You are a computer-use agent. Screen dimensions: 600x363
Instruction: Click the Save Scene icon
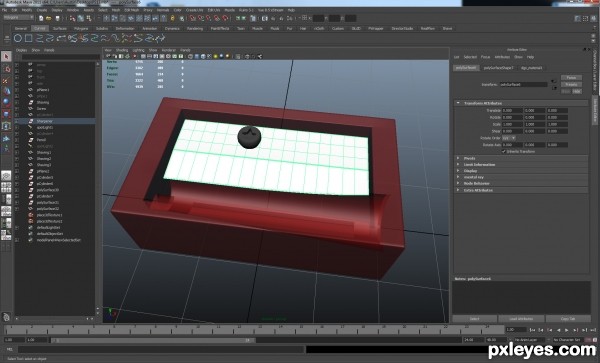[x=57, y=18]
